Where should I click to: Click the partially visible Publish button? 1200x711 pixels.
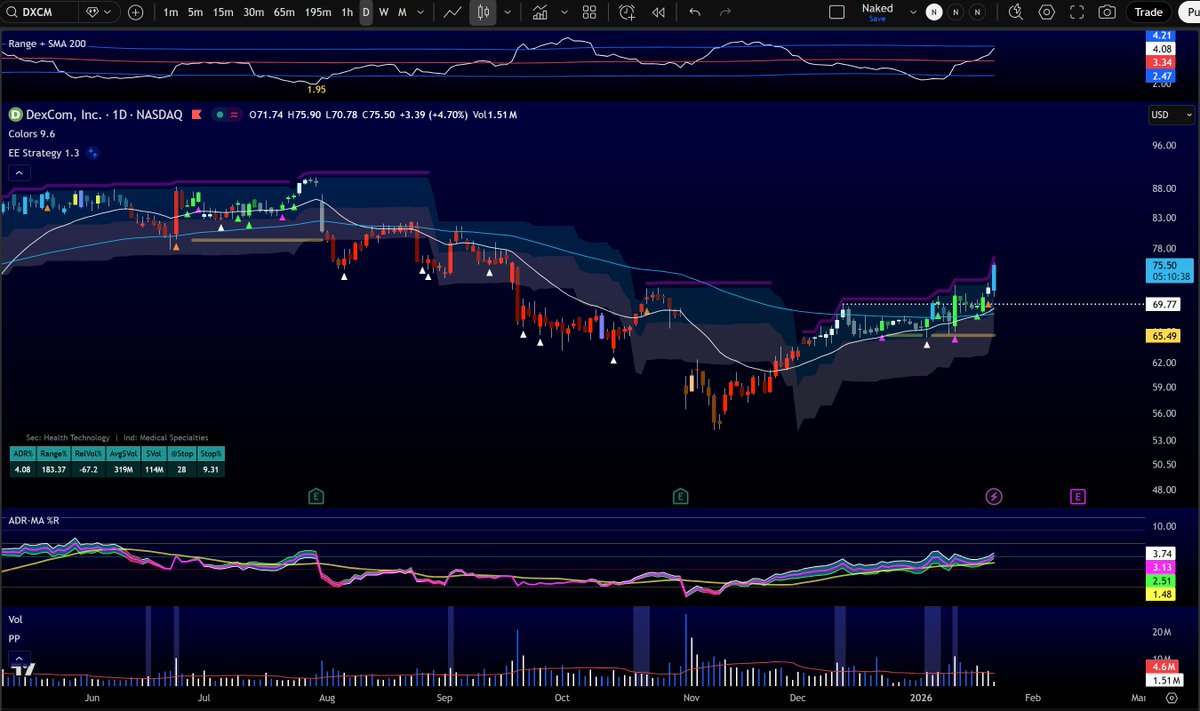[x=1189, y=12]
